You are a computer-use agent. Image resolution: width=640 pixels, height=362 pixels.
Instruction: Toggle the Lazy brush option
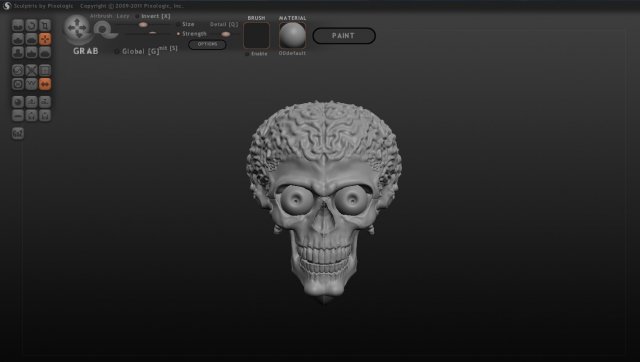point(123,16)
